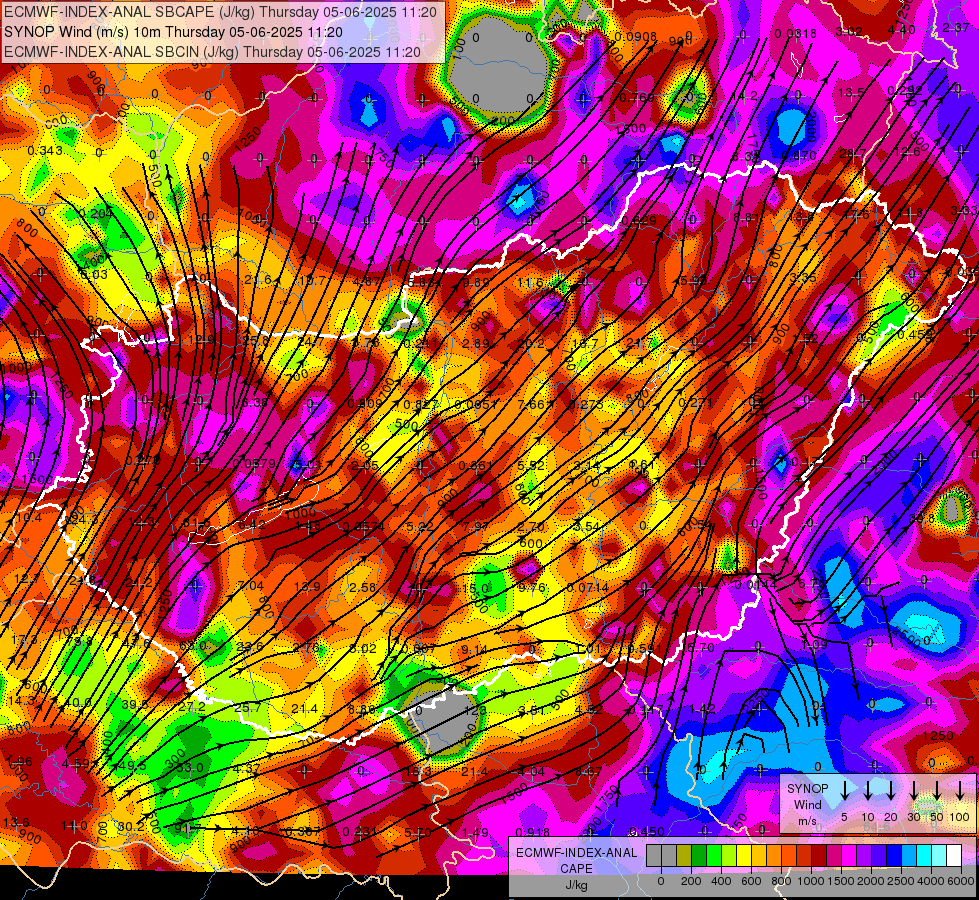Pick the dark green CAPE legend swatch

[699, 856]
